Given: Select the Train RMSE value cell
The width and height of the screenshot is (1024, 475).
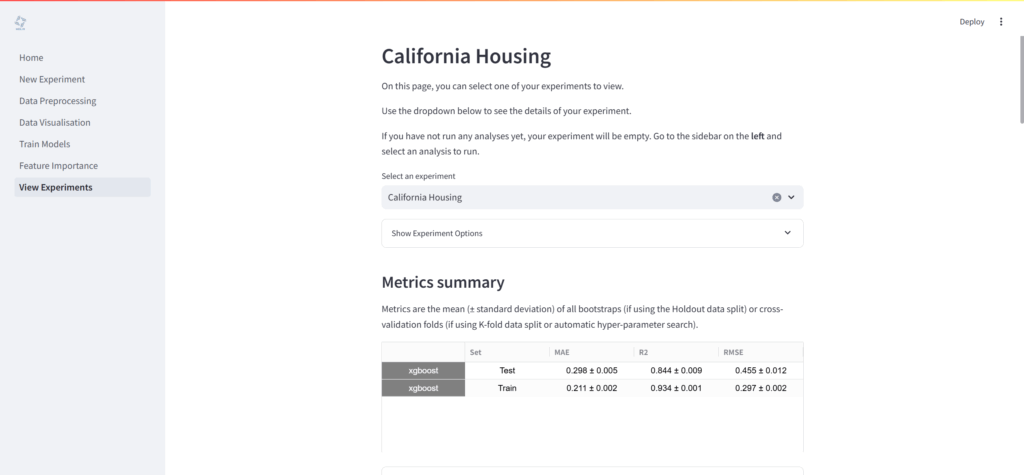Looking at the screenshot, I should pos(758,388).
